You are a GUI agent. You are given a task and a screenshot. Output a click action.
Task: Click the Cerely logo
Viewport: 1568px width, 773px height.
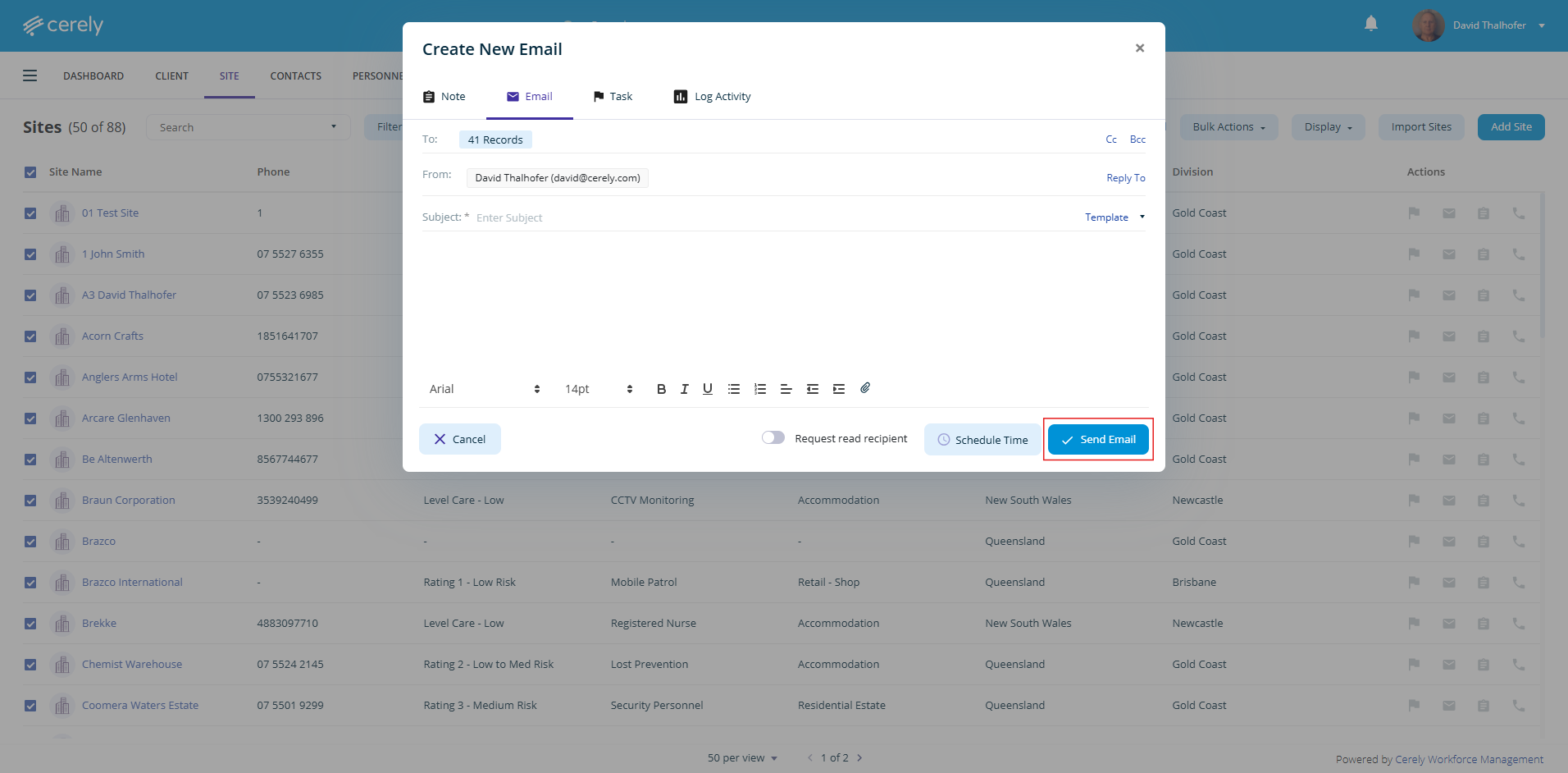click(x=63, y=25)
